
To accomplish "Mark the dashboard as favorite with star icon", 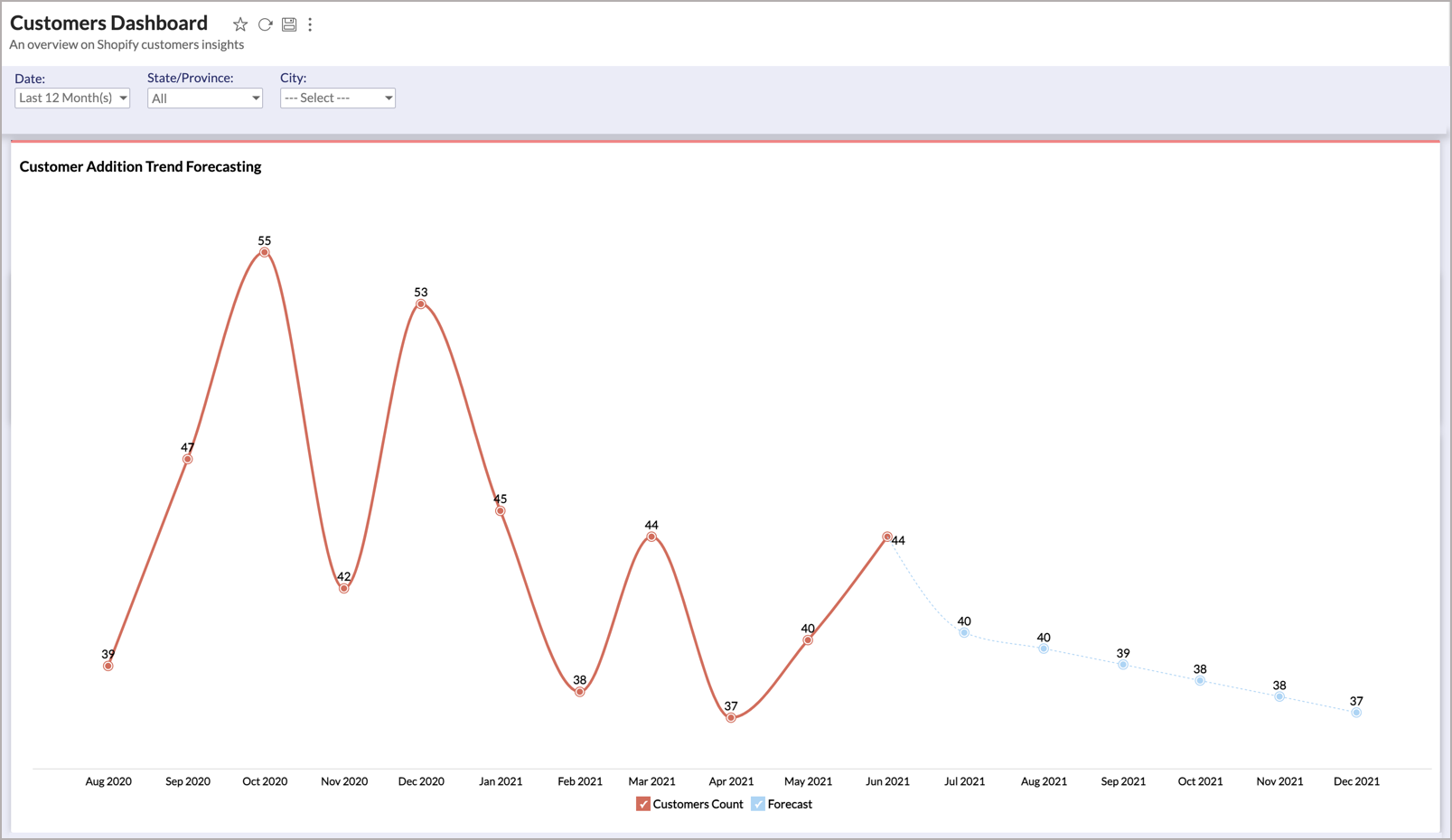I will [x=239, y=24].
